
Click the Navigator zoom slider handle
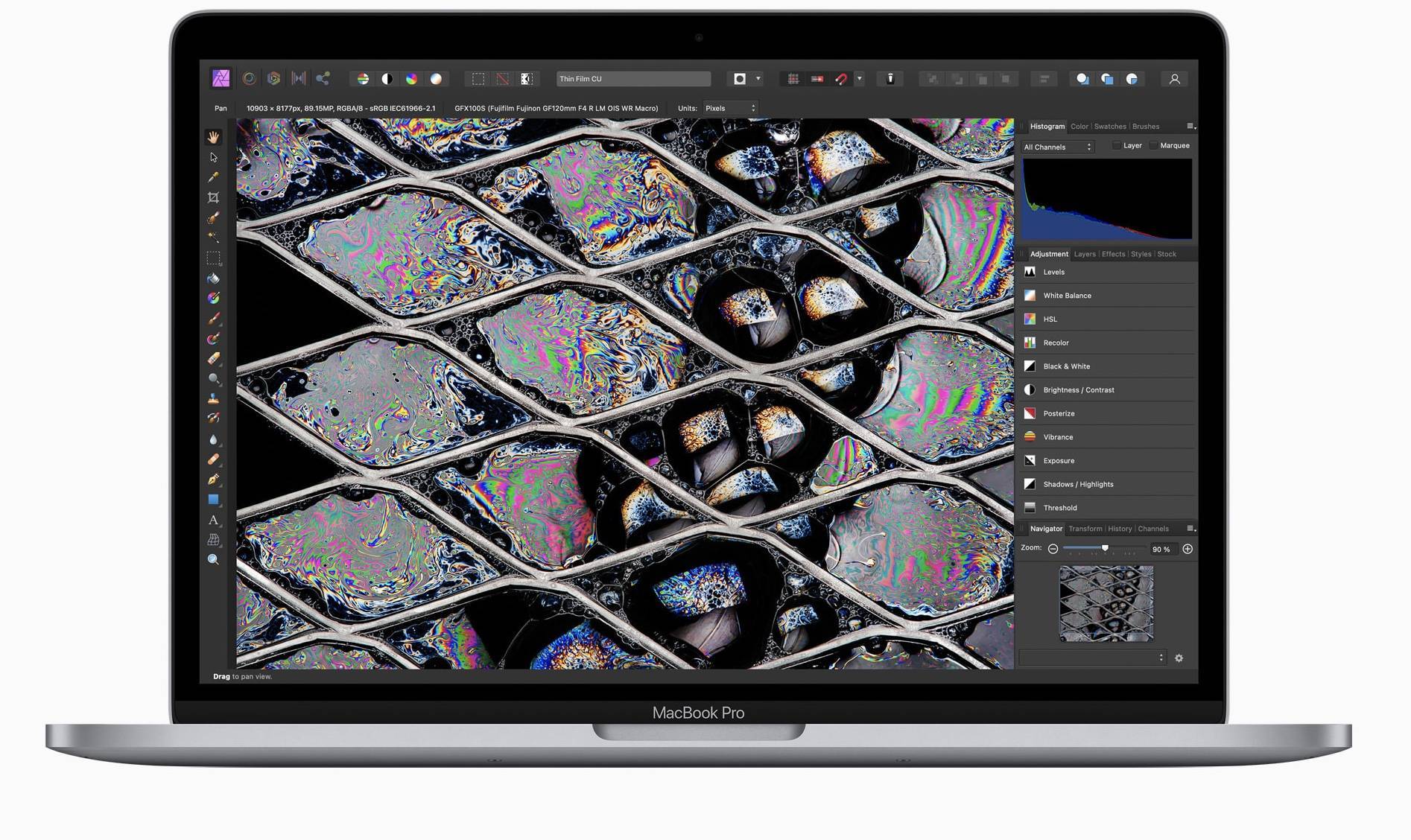[x=1105, y=548]
